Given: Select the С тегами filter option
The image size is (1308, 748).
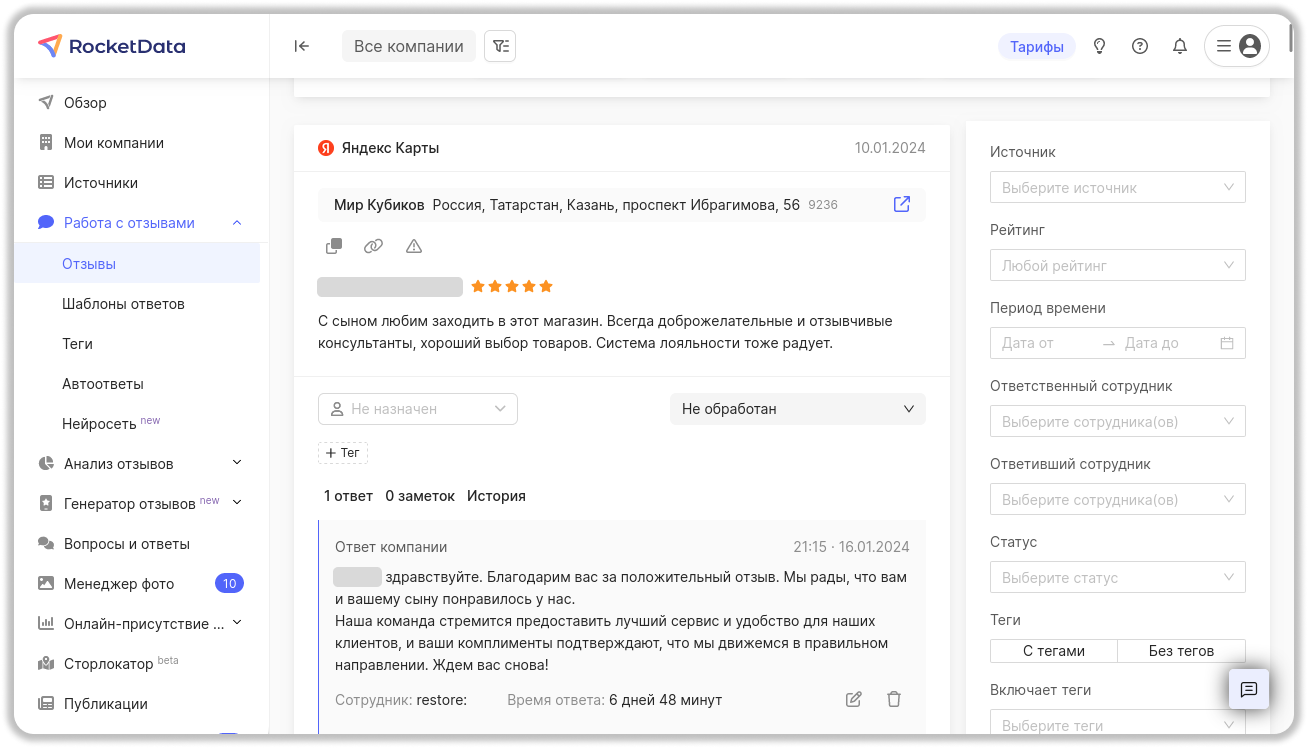Looking at the screenshot, I should pos(1054,651).
